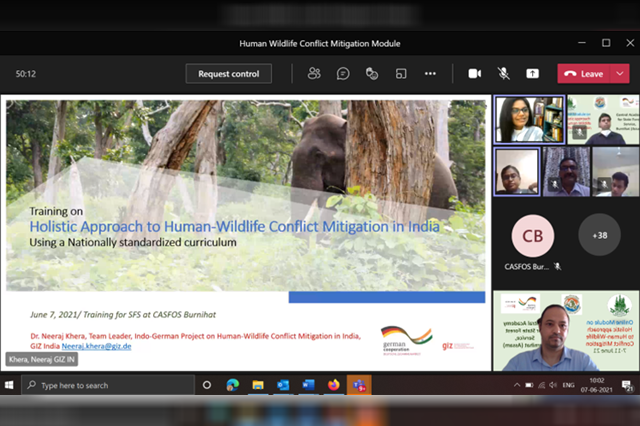Image resolution: width=640 pixels, height=426 pixels.
Task: Open Microsoft Edge from the taskbar
Action: click(x=233, y=385)
